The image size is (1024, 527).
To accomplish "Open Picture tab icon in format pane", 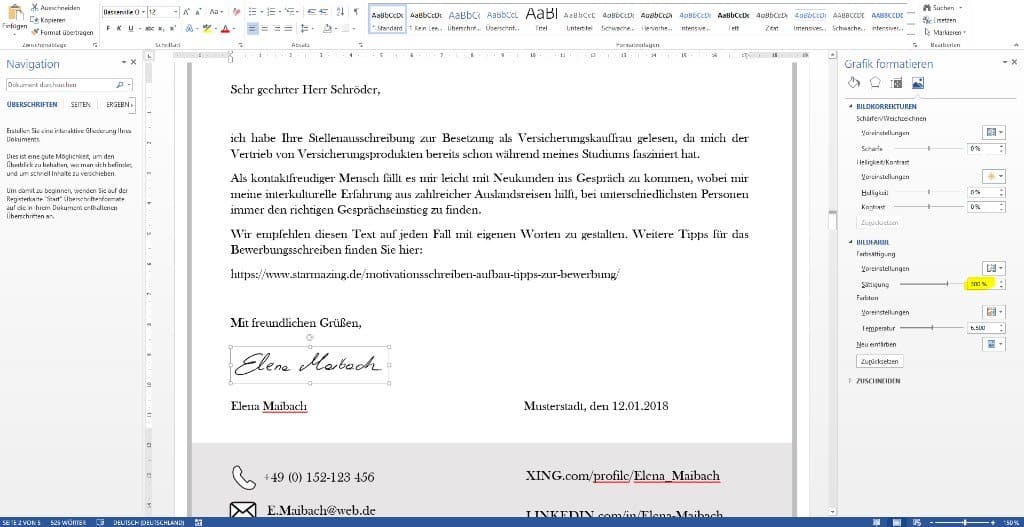I will point(918,82).
